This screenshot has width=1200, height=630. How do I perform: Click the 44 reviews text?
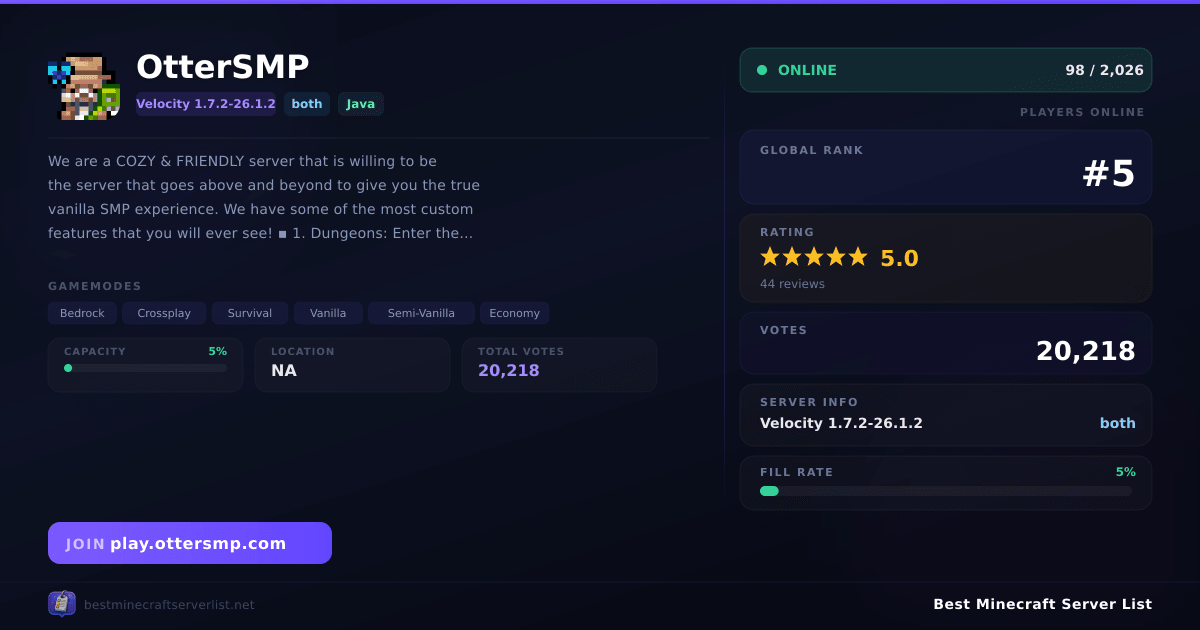coord(792,284)
